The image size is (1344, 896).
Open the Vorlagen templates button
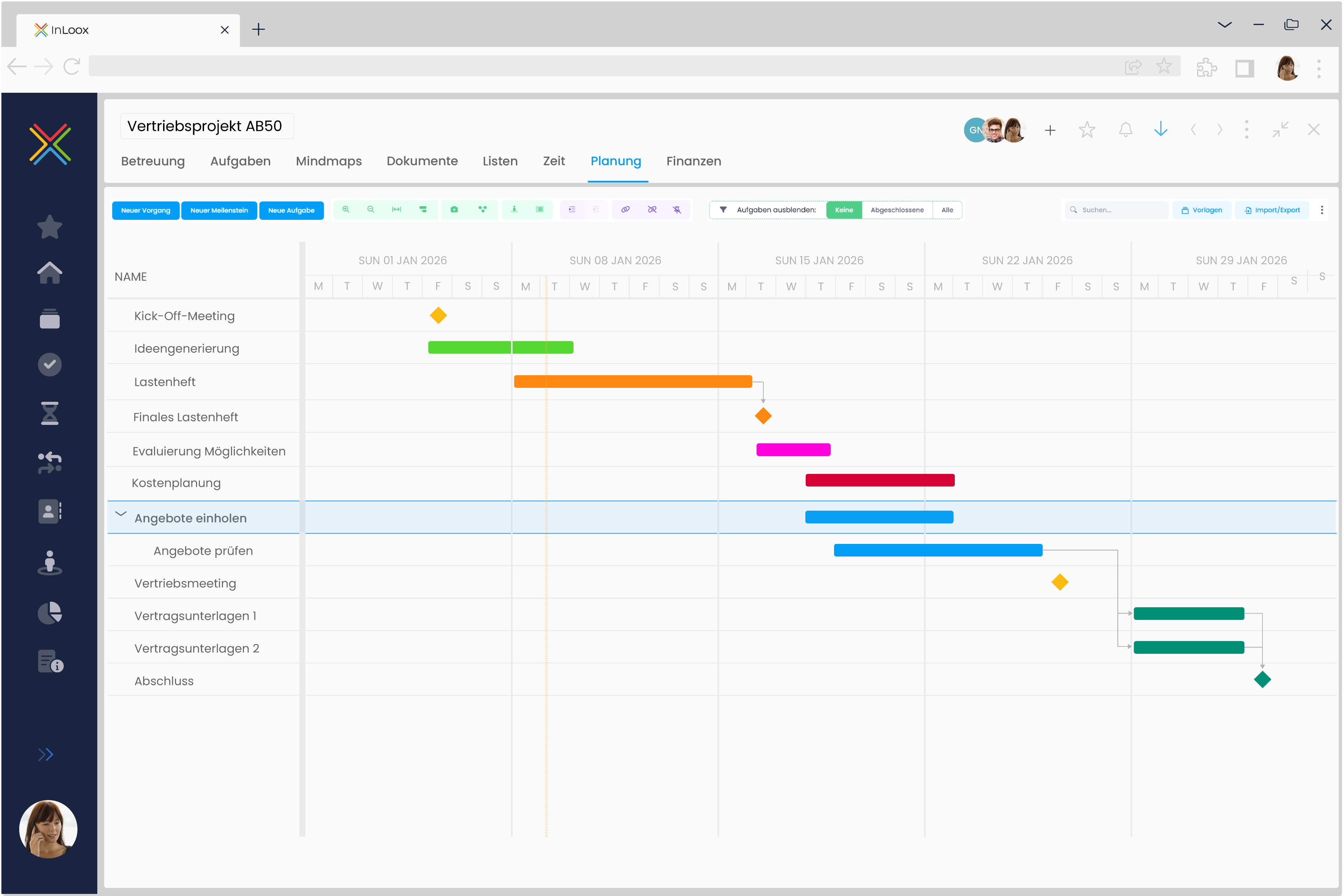1202,210
